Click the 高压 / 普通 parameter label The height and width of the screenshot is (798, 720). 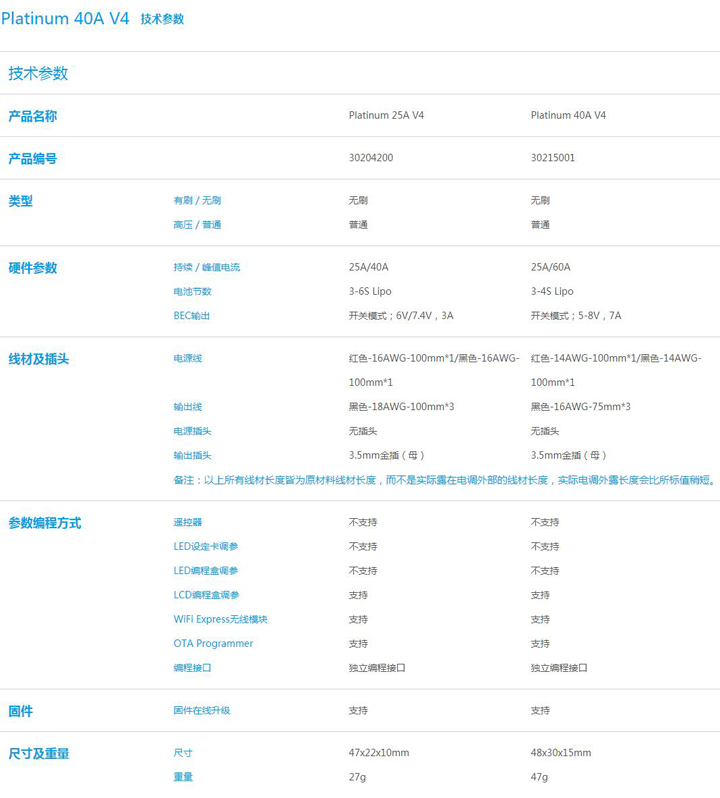pos(197,225)
